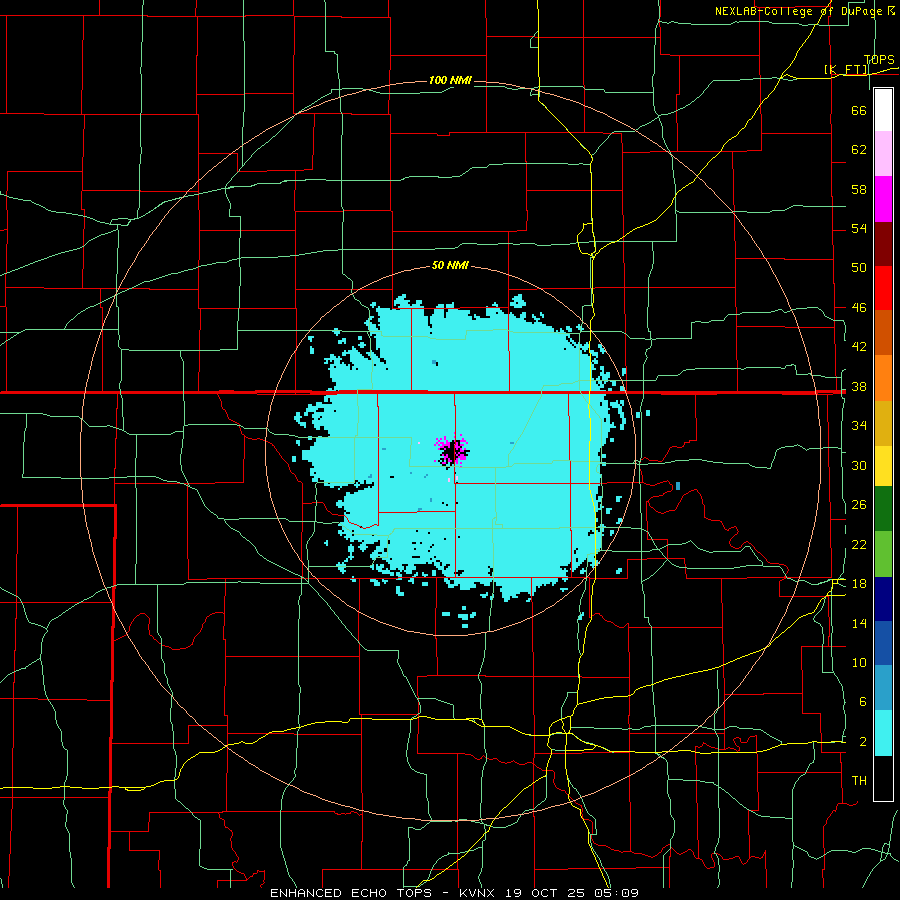Click the '22' legend value

859,544
